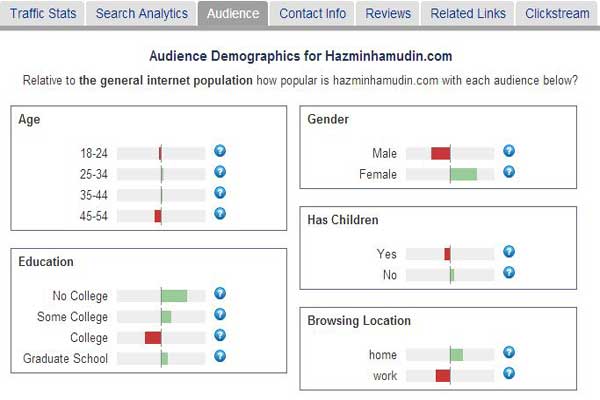Click help icon for 18-24 age row

tap(220, 151)
